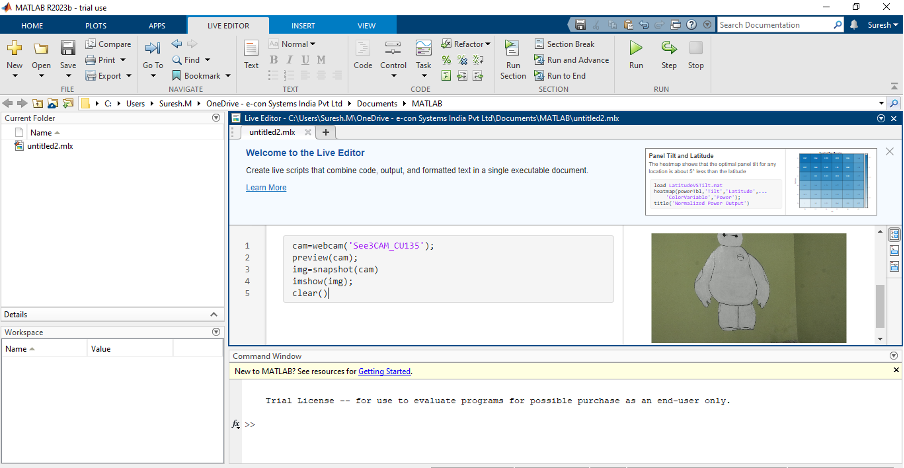The width and height of the screenshot is (904, 468).
Task: Open Workspace panel actions menu
Action: (x=216, y=332)
